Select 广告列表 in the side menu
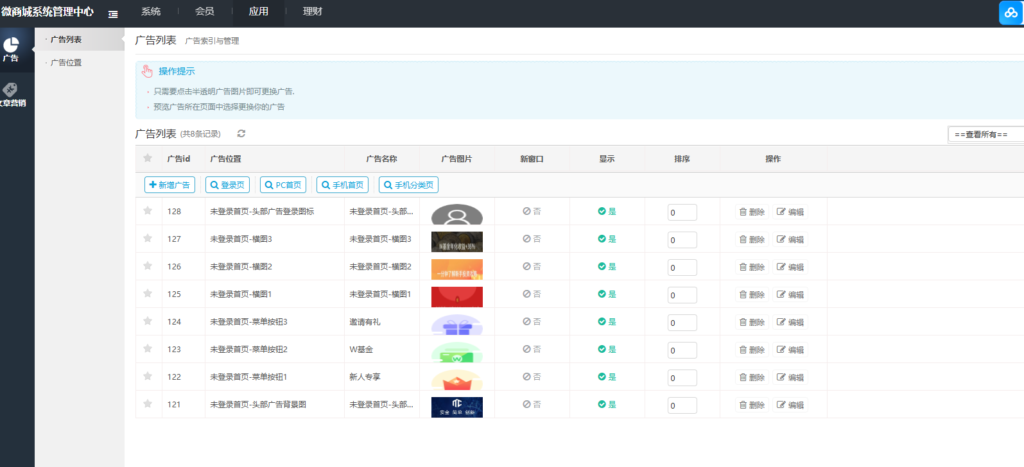 click(66, 40)
